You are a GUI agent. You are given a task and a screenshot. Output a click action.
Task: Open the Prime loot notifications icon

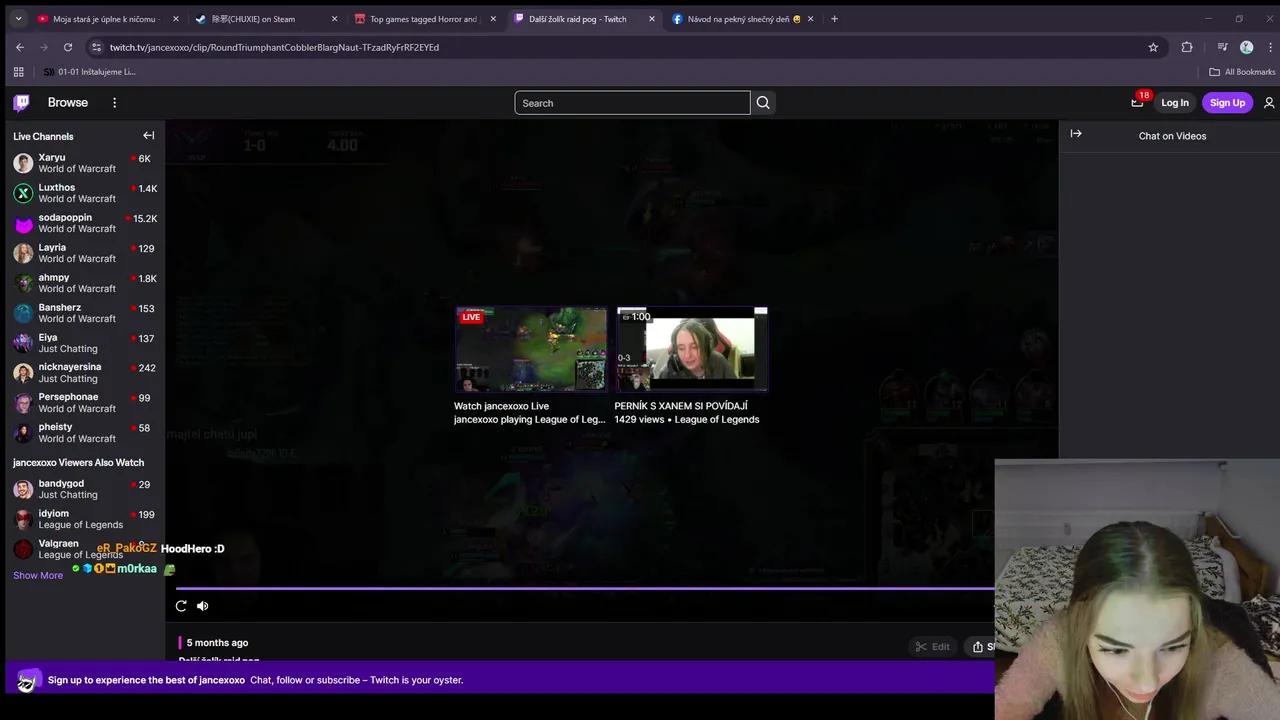click(1137, 103)
